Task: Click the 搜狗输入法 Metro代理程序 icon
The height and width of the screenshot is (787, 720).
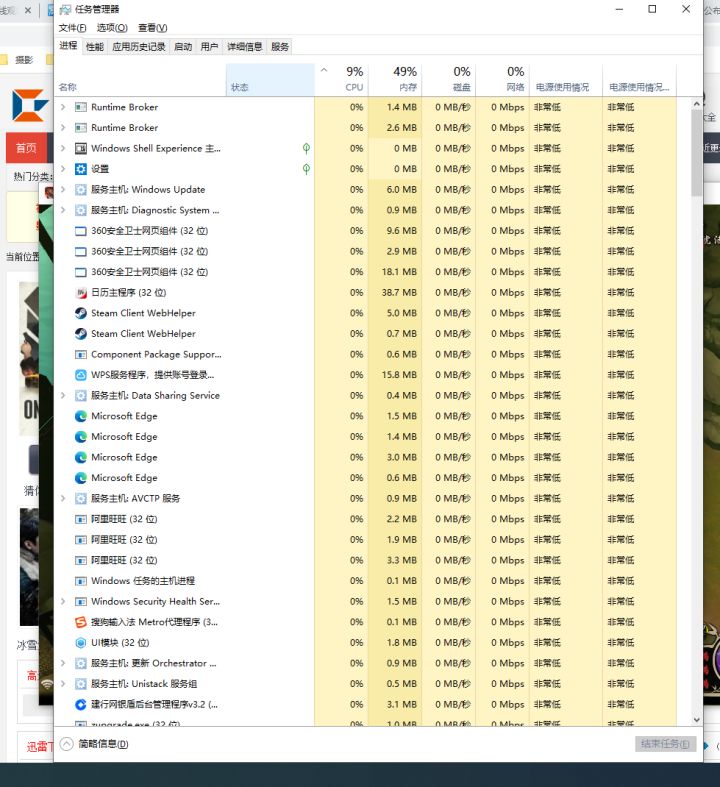Action: click(x=80, y=622)
